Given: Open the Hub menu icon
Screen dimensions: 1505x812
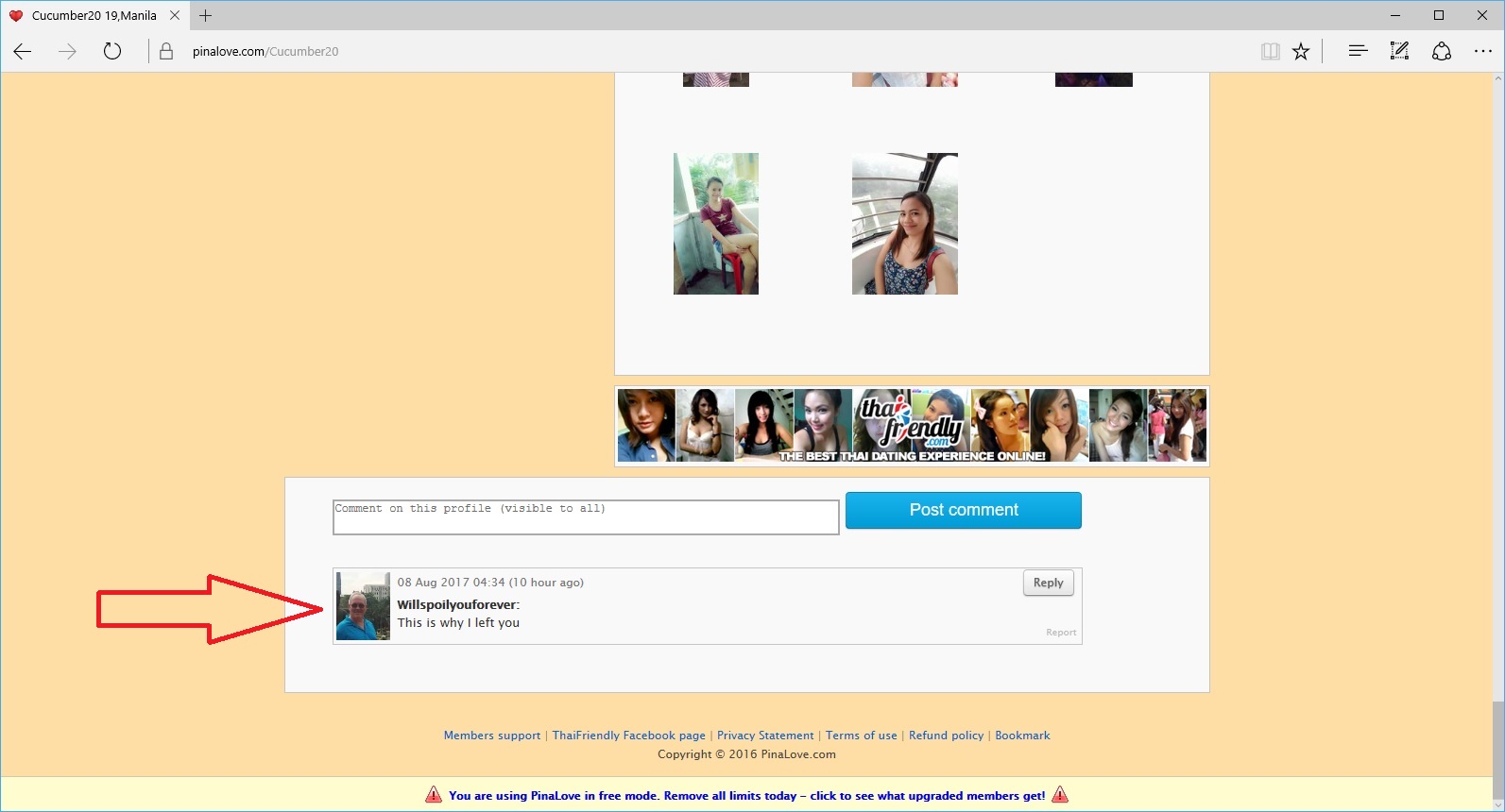Looking at the screenshot, I should pos(1358,52).
